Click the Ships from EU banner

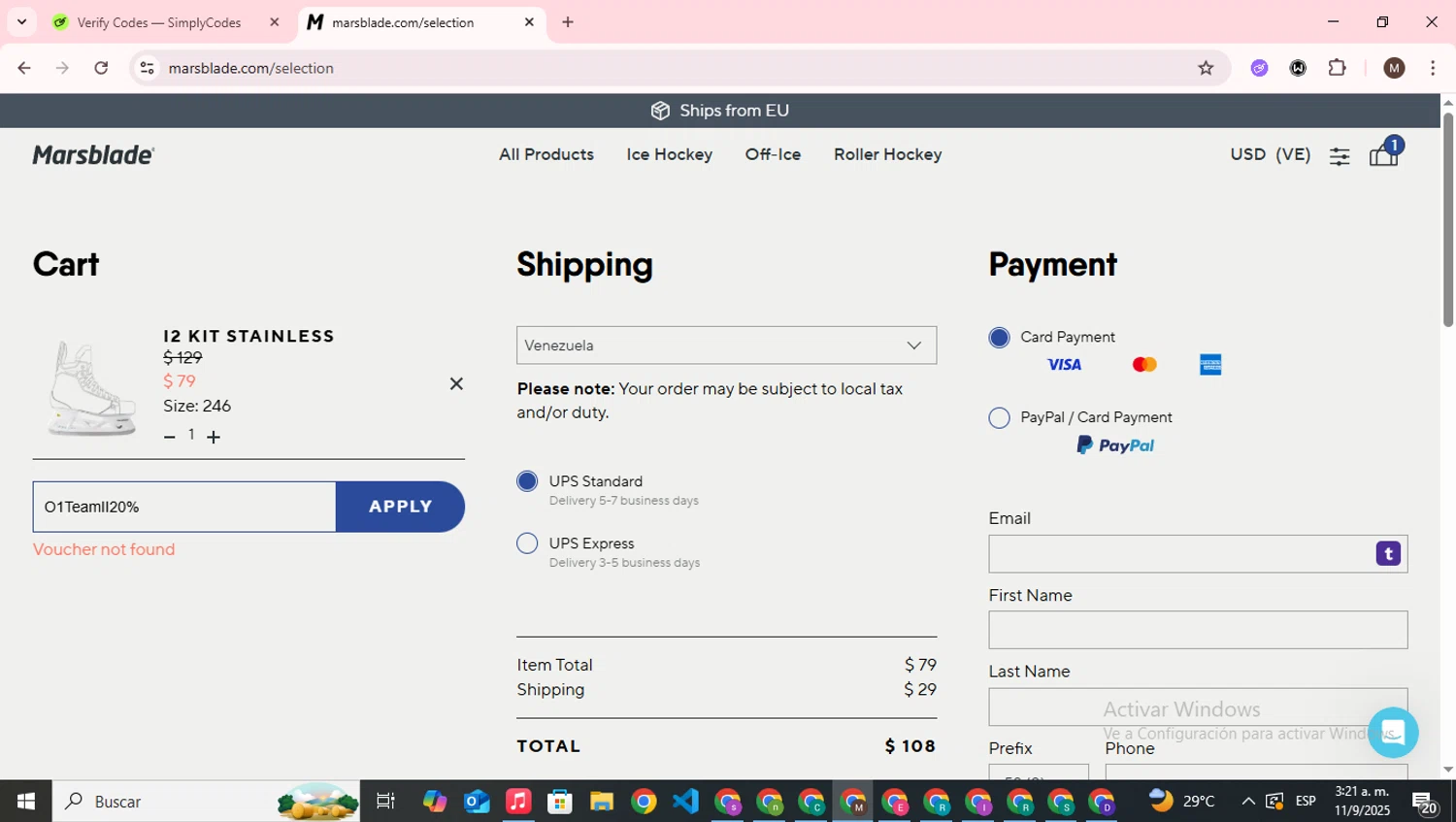point(720,111)
